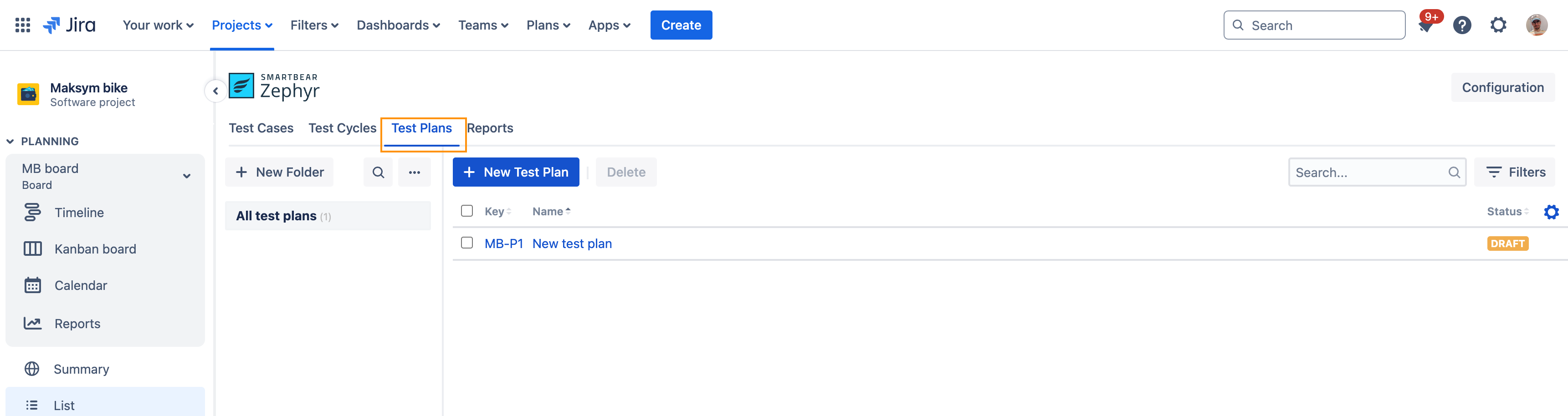
Task: Collapse the PLANNING section
Action: tap(10, 141)
